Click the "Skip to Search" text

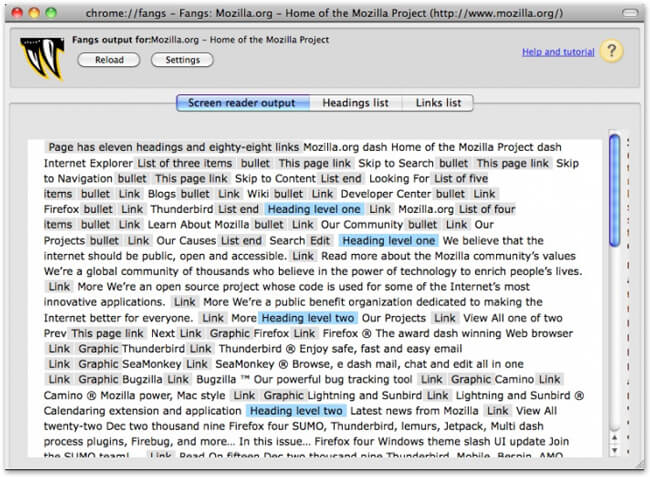396,163
